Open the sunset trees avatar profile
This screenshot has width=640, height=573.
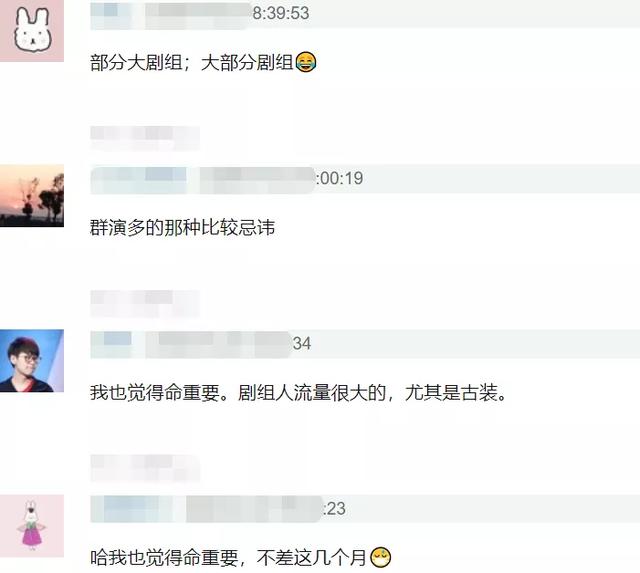point(32,195)
